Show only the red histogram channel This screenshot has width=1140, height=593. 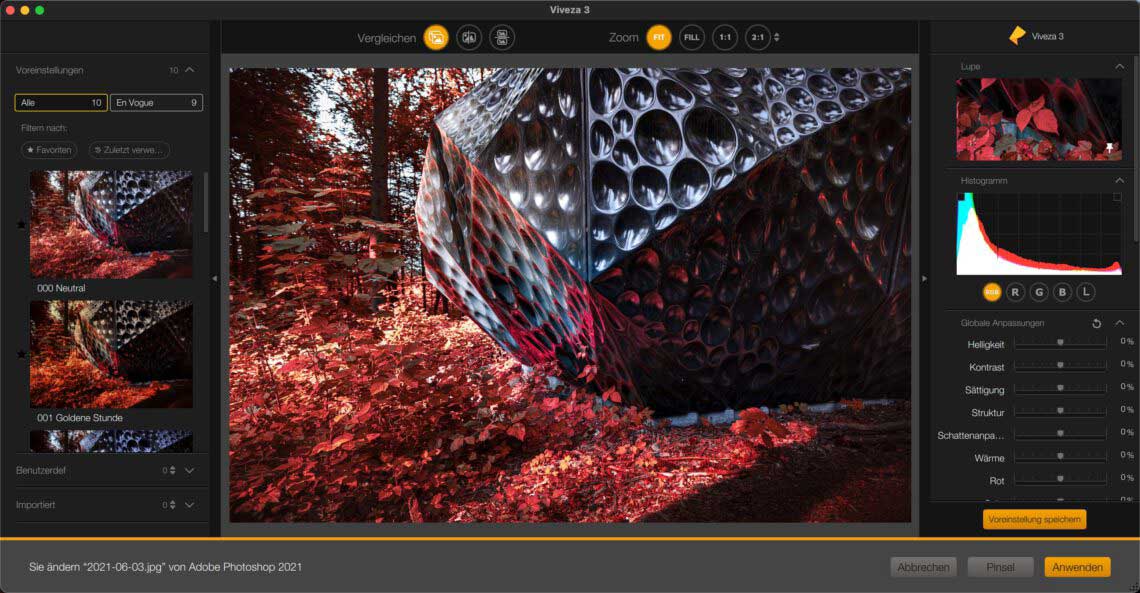(1015, 292)
